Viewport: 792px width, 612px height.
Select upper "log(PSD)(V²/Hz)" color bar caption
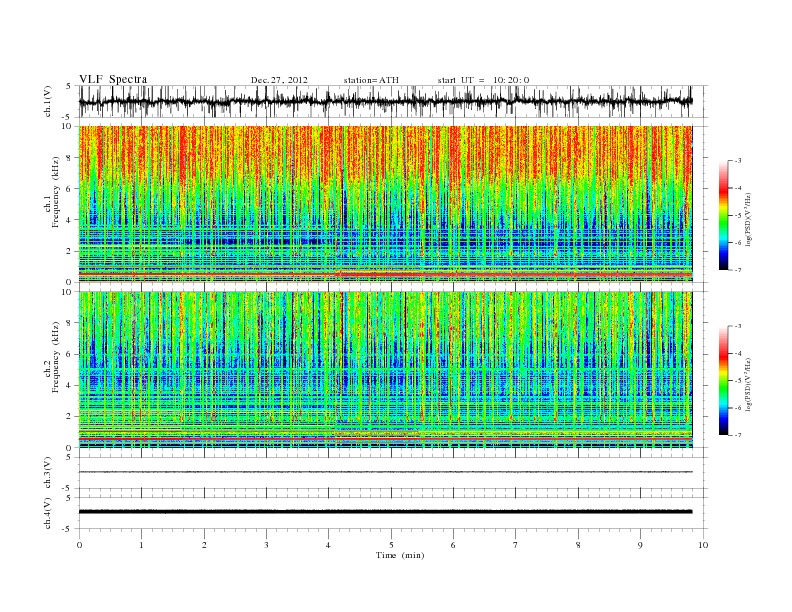748,220
